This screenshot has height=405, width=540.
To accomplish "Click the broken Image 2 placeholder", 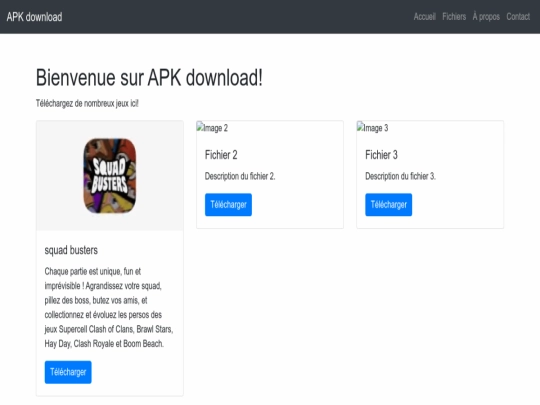I will tap(212, 128).
